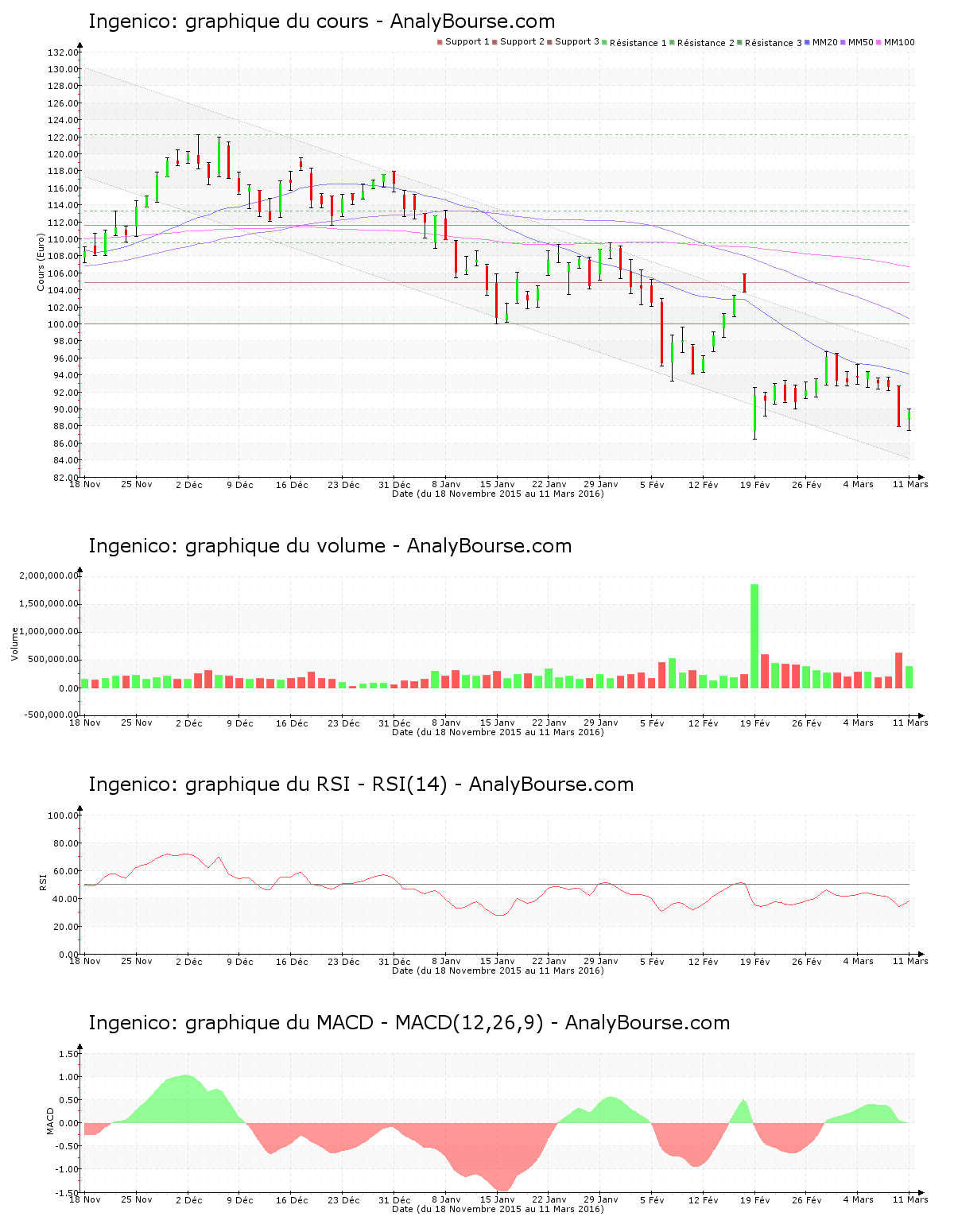This screenshot has width=954, height=1232.
Task: Click the date range caption under the MACD chart
Action: 498,1209
